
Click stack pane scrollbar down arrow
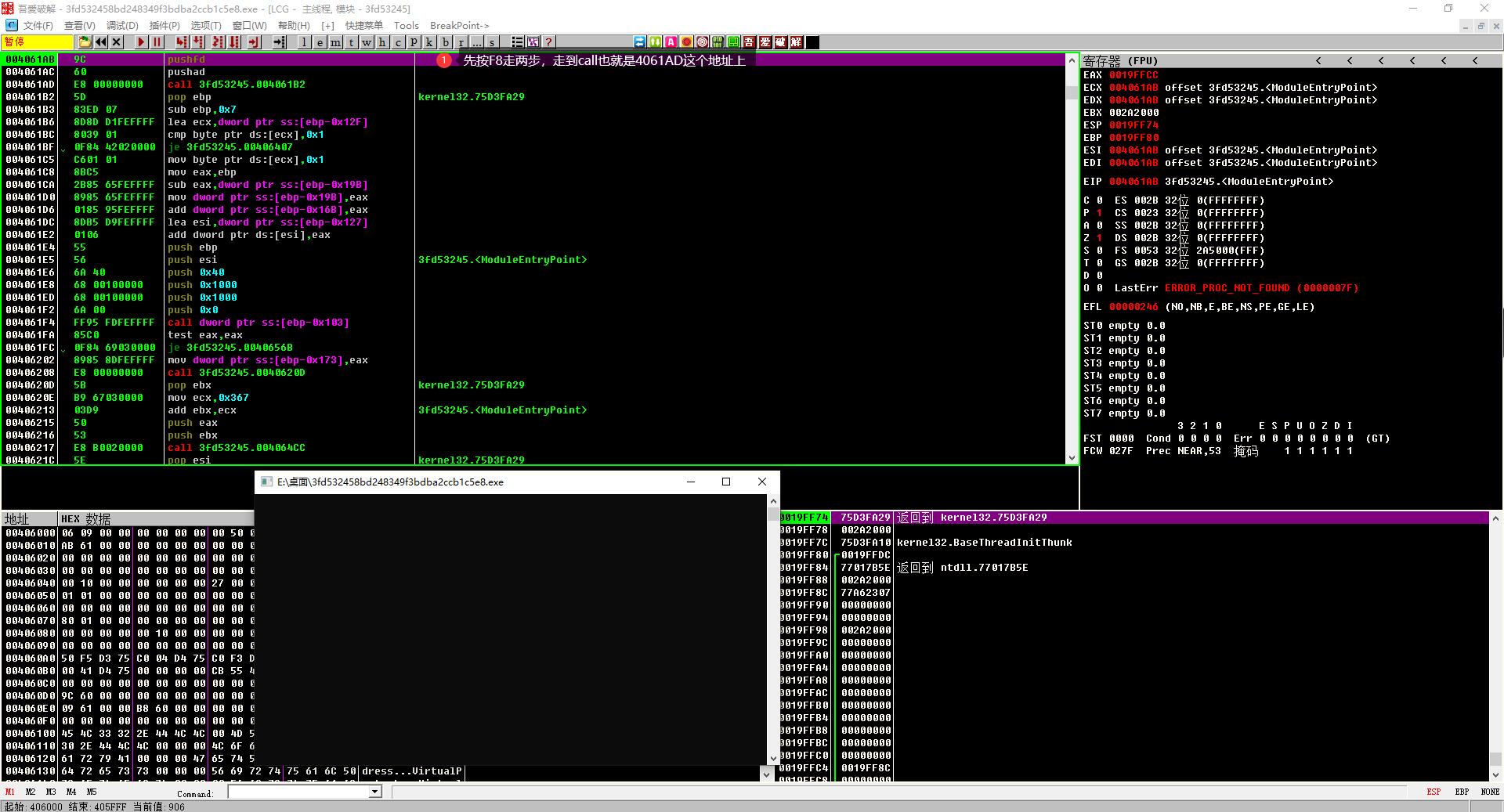pyautogui.click(x=1495, y=774)
